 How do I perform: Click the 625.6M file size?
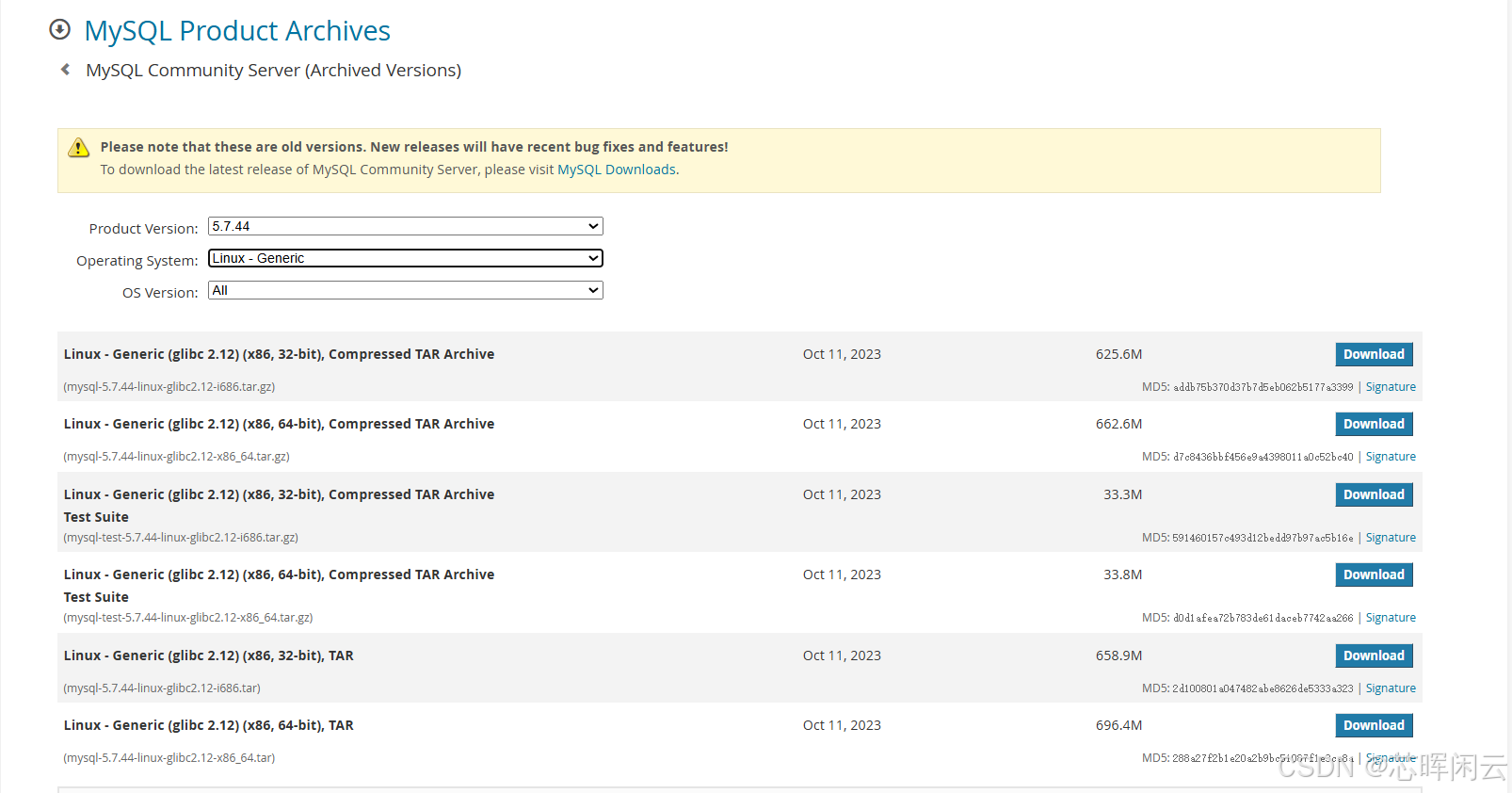click(1118, 354)
